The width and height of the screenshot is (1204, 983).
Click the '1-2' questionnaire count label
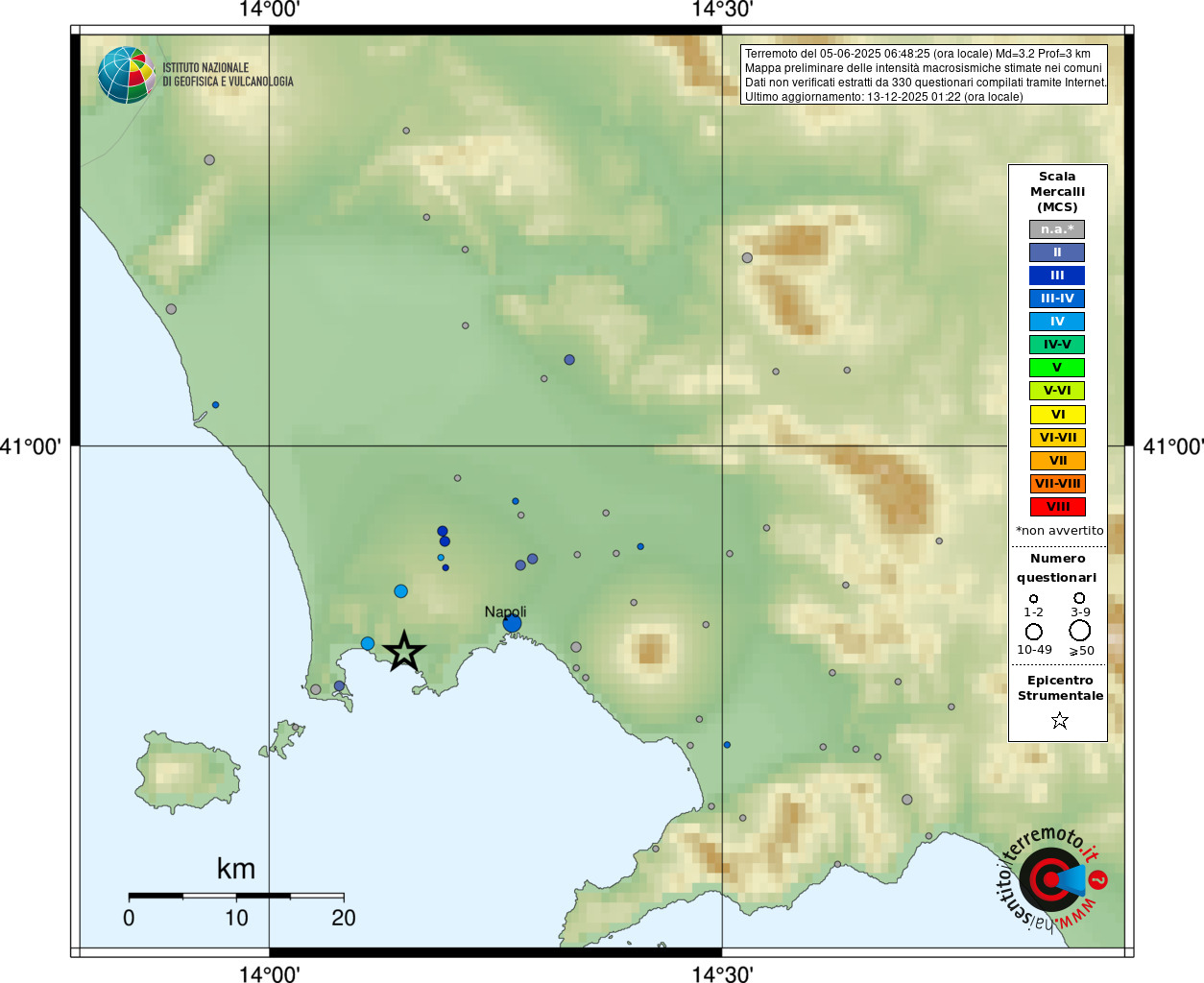(x=1033, y=612)
